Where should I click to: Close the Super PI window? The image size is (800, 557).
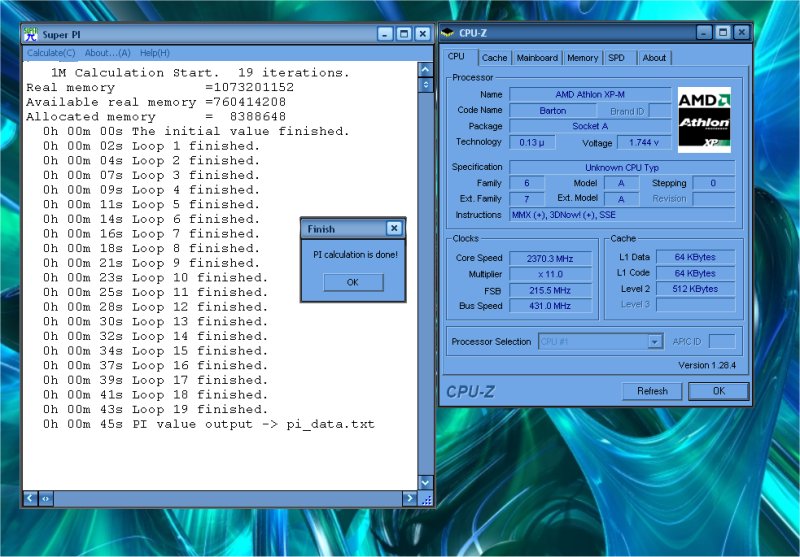point(422,34)
